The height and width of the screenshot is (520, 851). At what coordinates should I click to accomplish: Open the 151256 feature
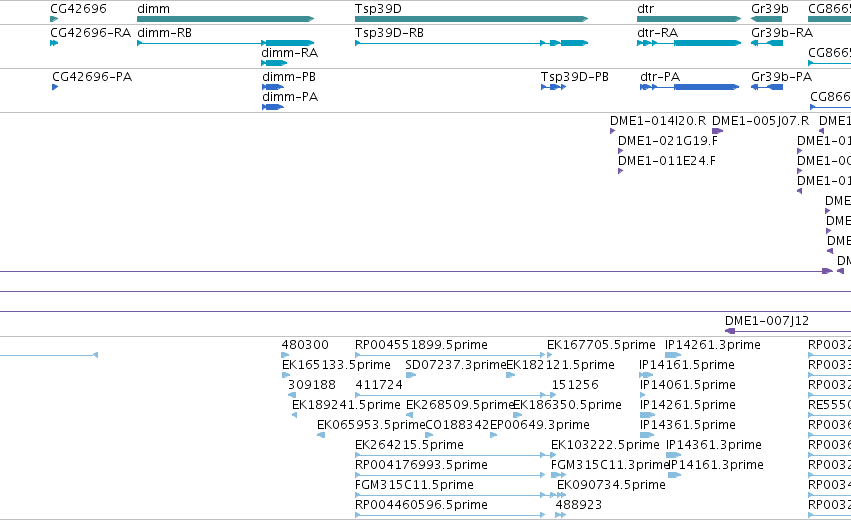[x=555, y=395]
